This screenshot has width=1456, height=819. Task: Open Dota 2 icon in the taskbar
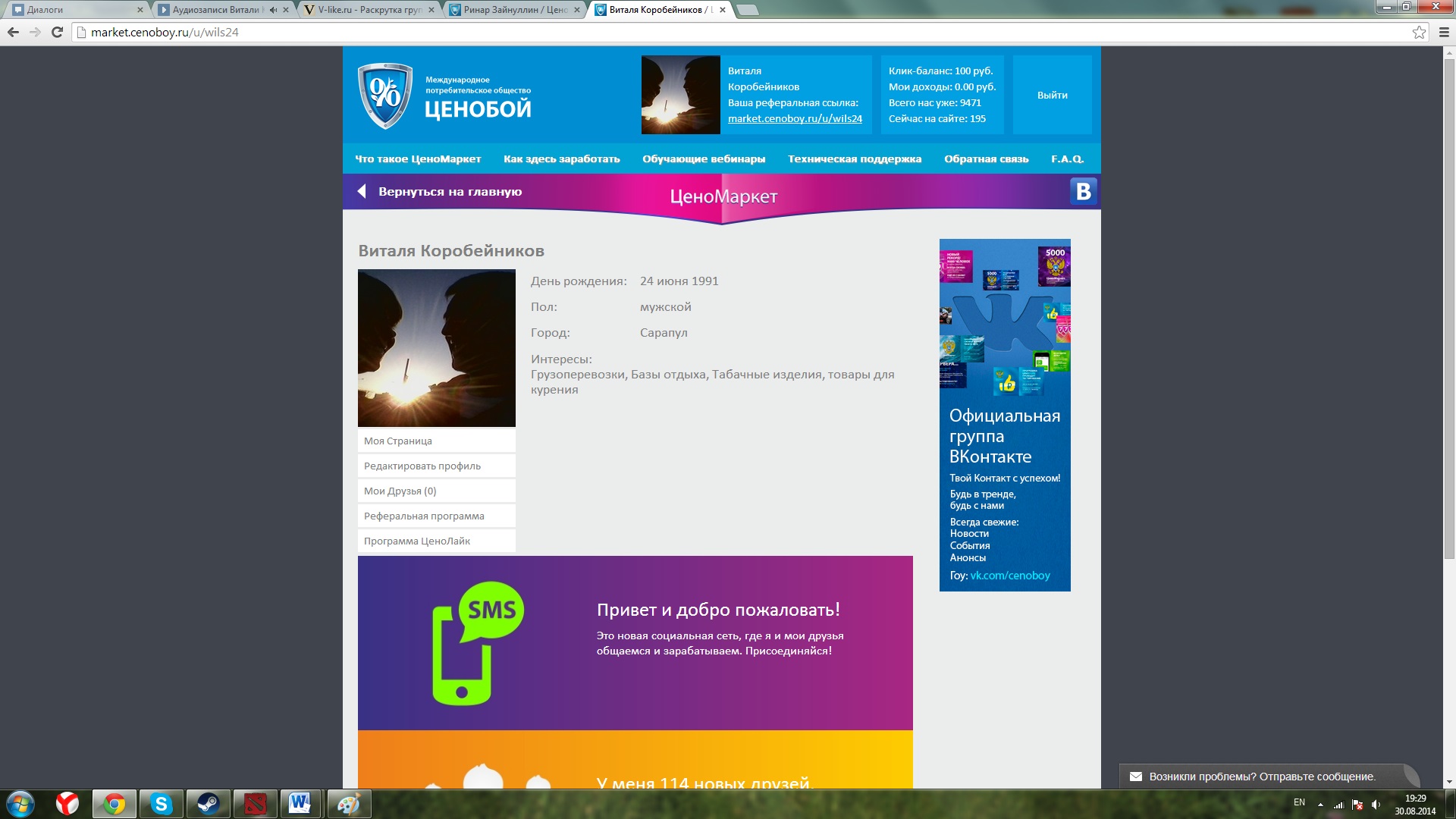tap(255, 804)
